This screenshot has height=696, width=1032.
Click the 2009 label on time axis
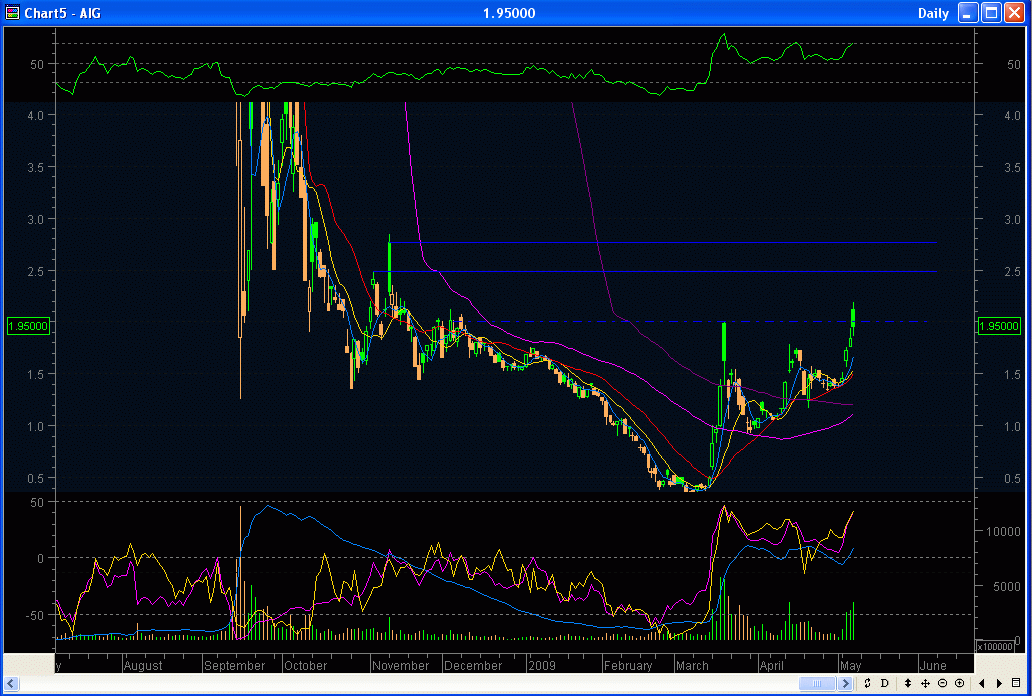541,665
